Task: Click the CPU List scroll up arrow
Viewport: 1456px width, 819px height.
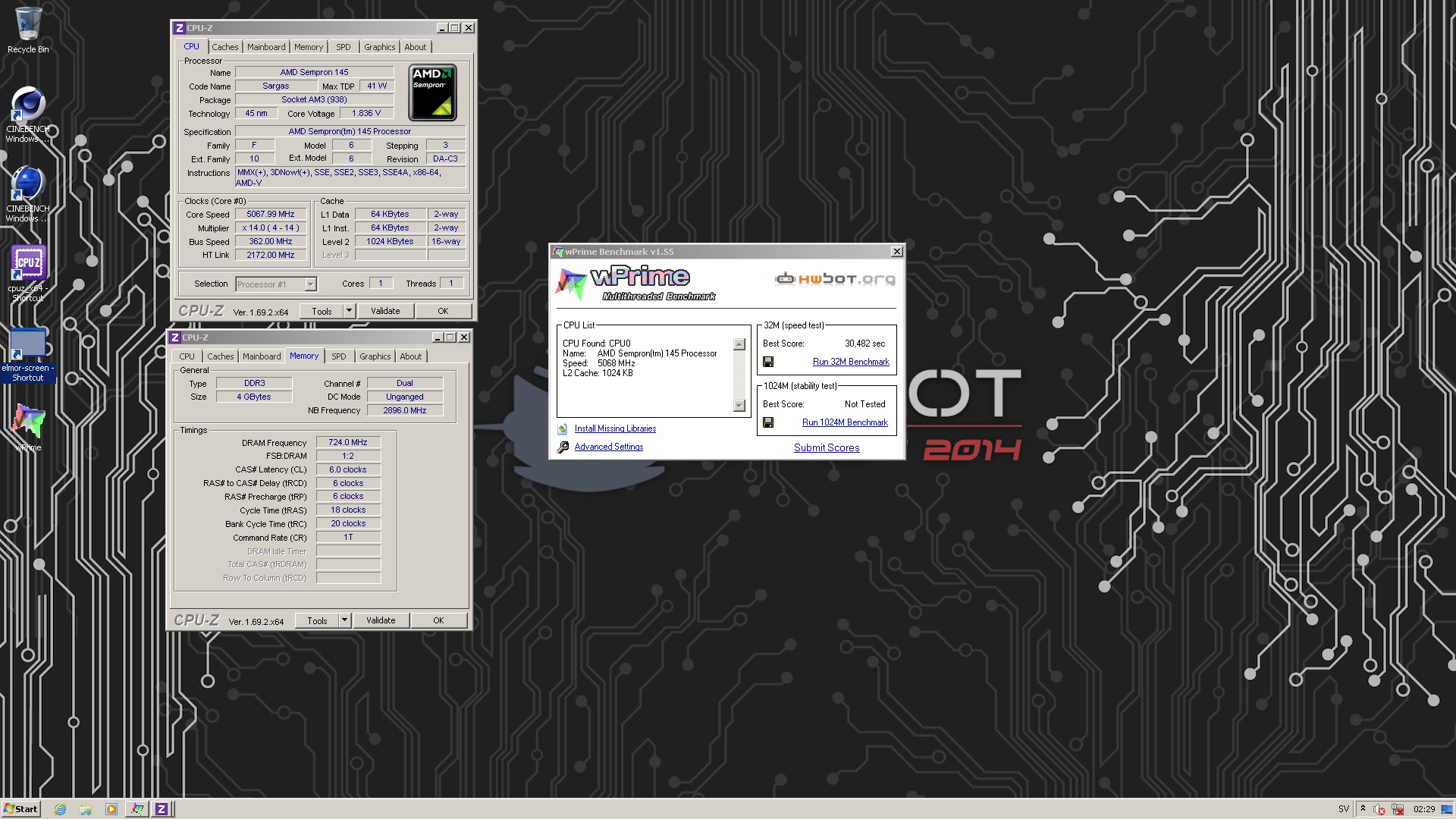Action: point(739,344)
